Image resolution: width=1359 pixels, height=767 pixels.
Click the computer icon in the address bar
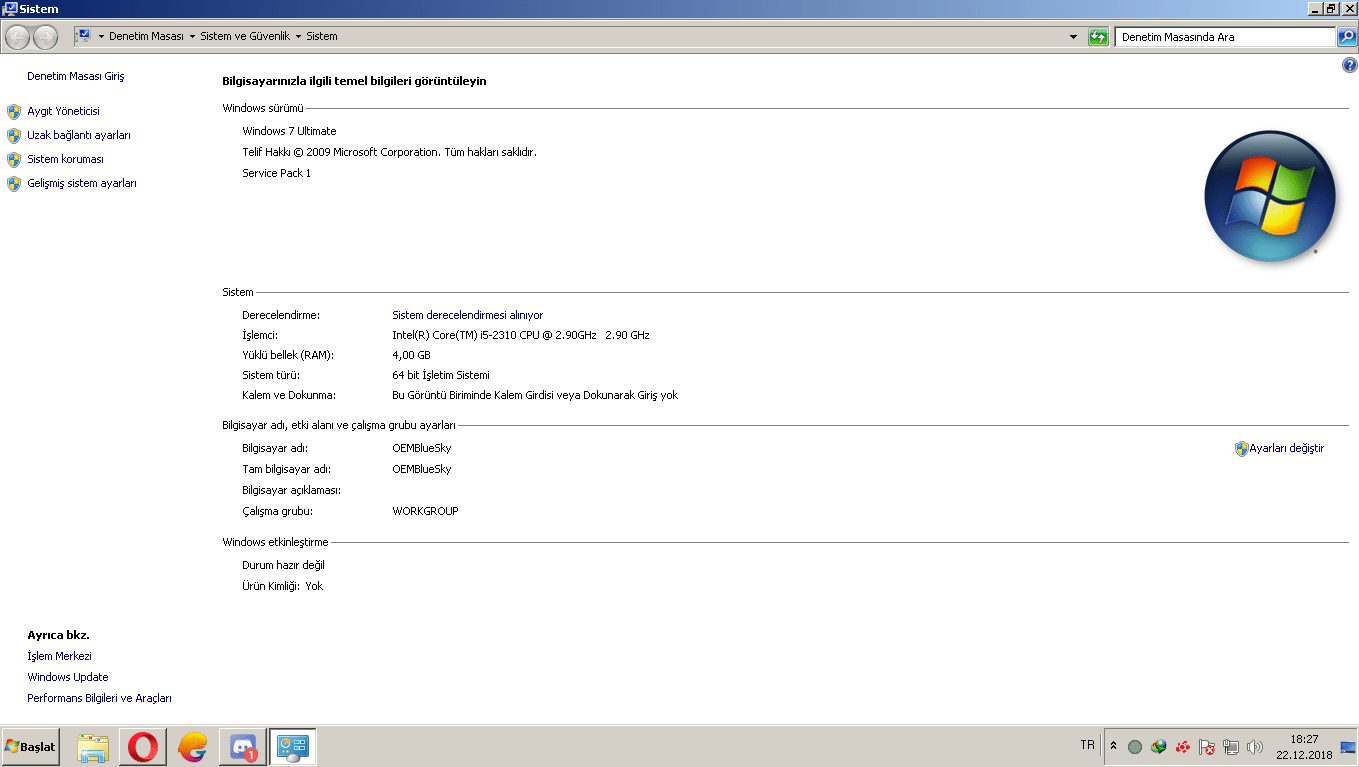84,36
